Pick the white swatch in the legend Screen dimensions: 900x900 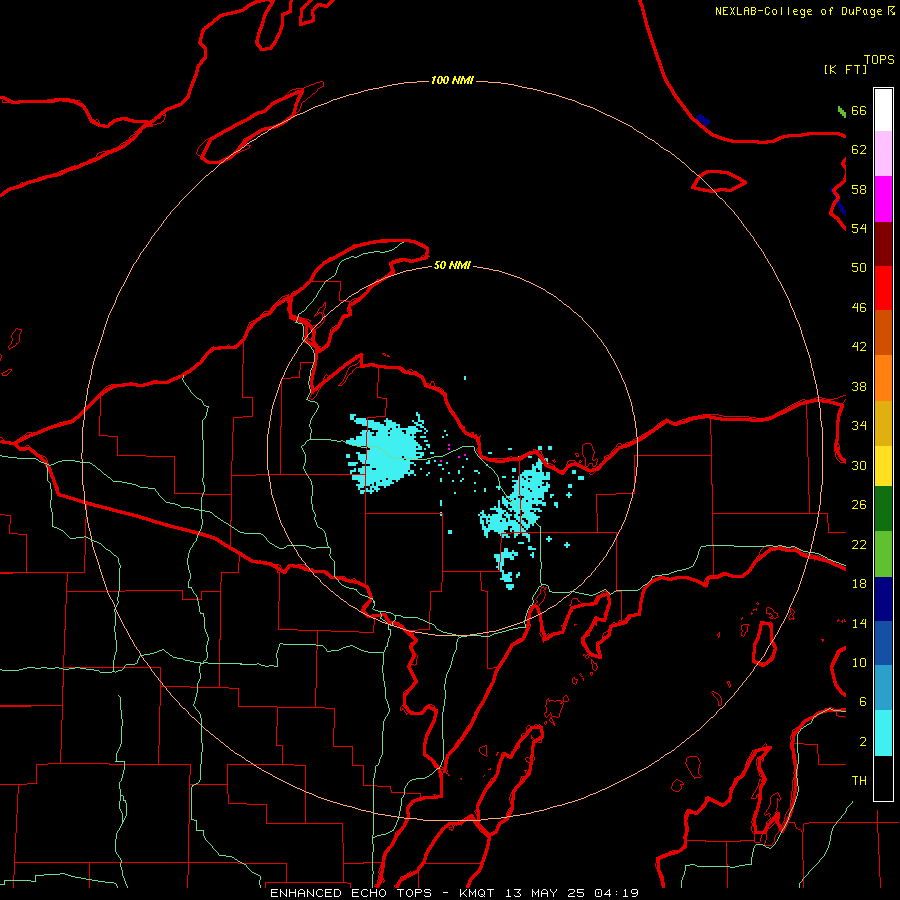883,110
